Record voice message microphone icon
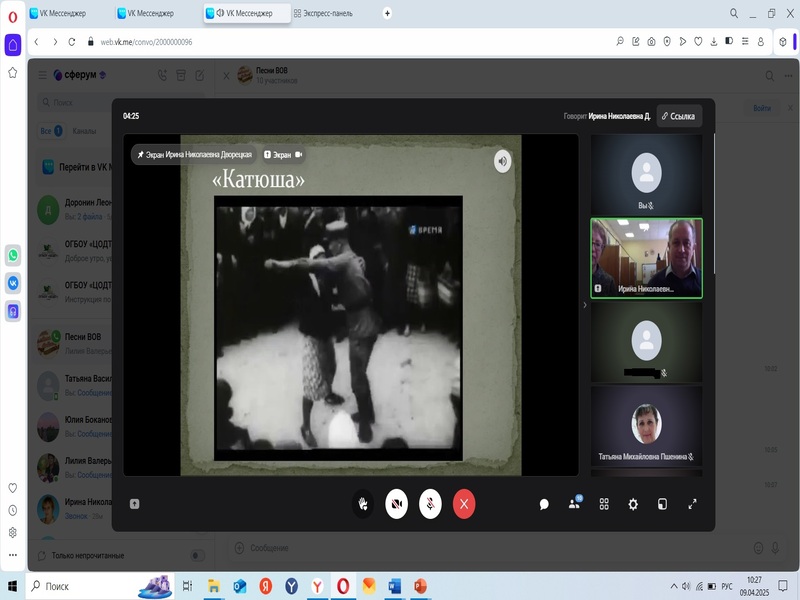Screen dimensions: 800x600 [776, 548]
